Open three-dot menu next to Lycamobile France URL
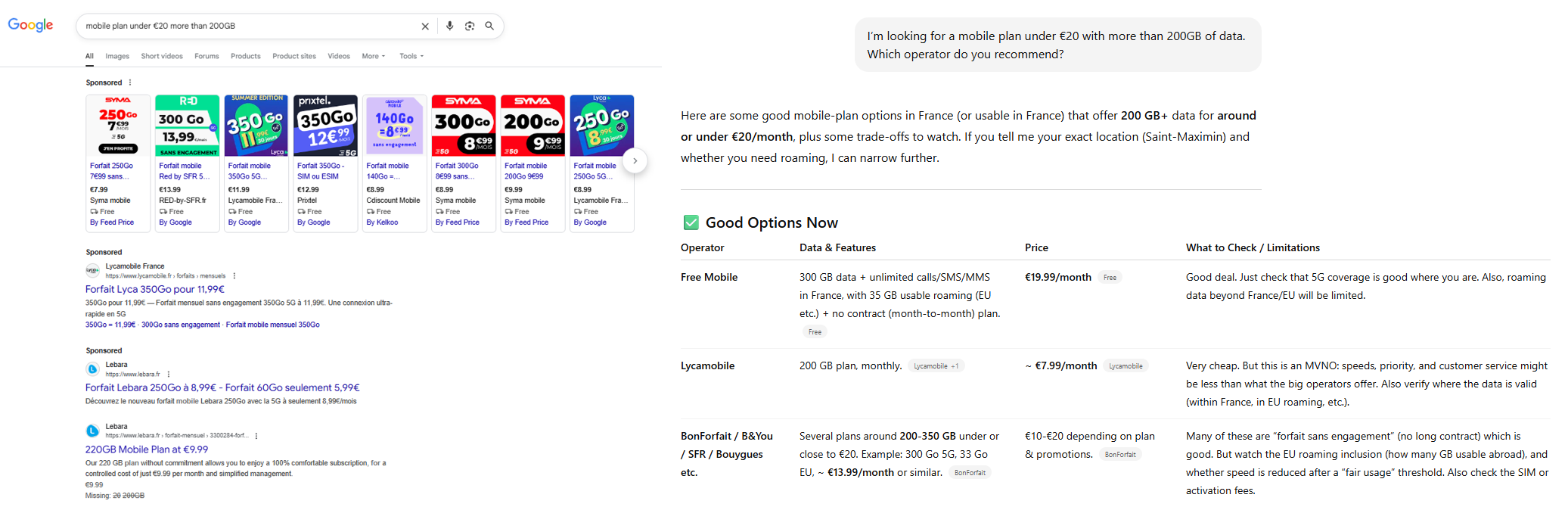1568x510 pixels. pos(234,276)
